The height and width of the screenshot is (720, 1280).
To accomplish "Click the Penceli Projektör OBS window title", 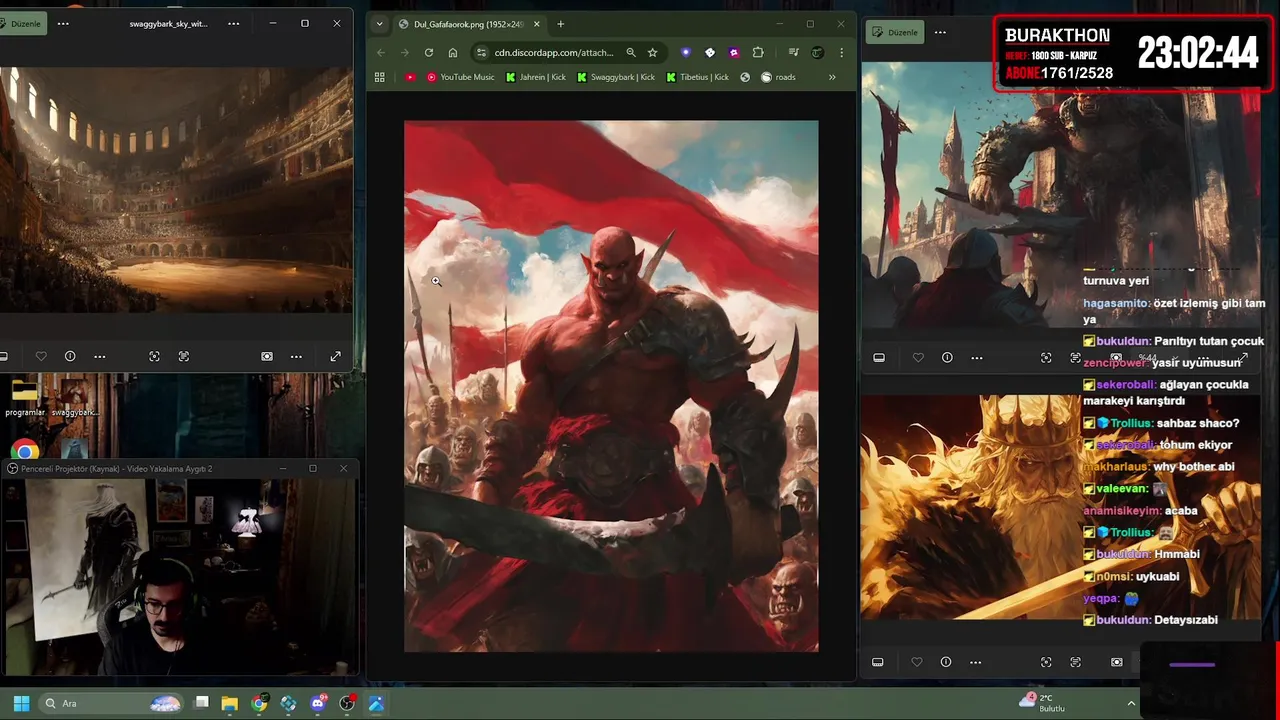I will click(x=117, y=468).
